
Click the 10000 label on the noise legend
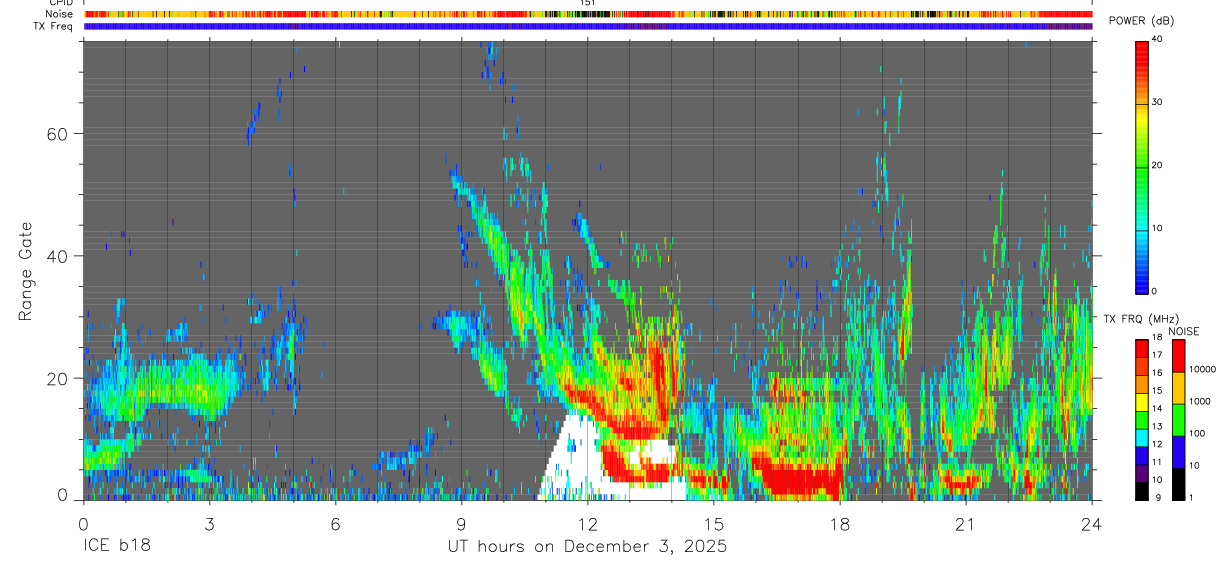click(x=1201, y=369)
